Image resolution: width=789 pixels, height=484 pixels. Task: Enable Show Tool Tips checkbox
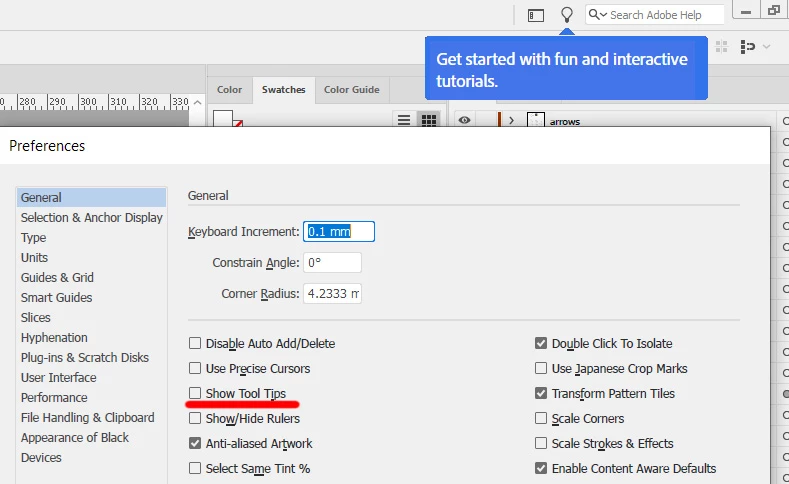(195, 393)
